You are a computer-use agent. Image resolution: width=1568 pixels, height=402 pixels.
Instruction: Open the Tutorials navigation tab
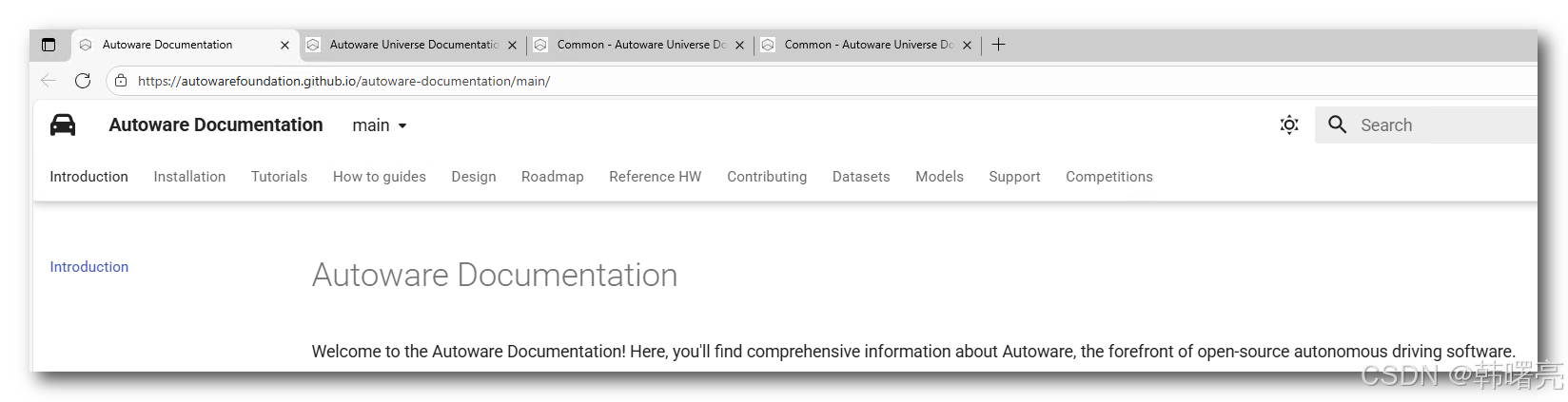point(279,177)
